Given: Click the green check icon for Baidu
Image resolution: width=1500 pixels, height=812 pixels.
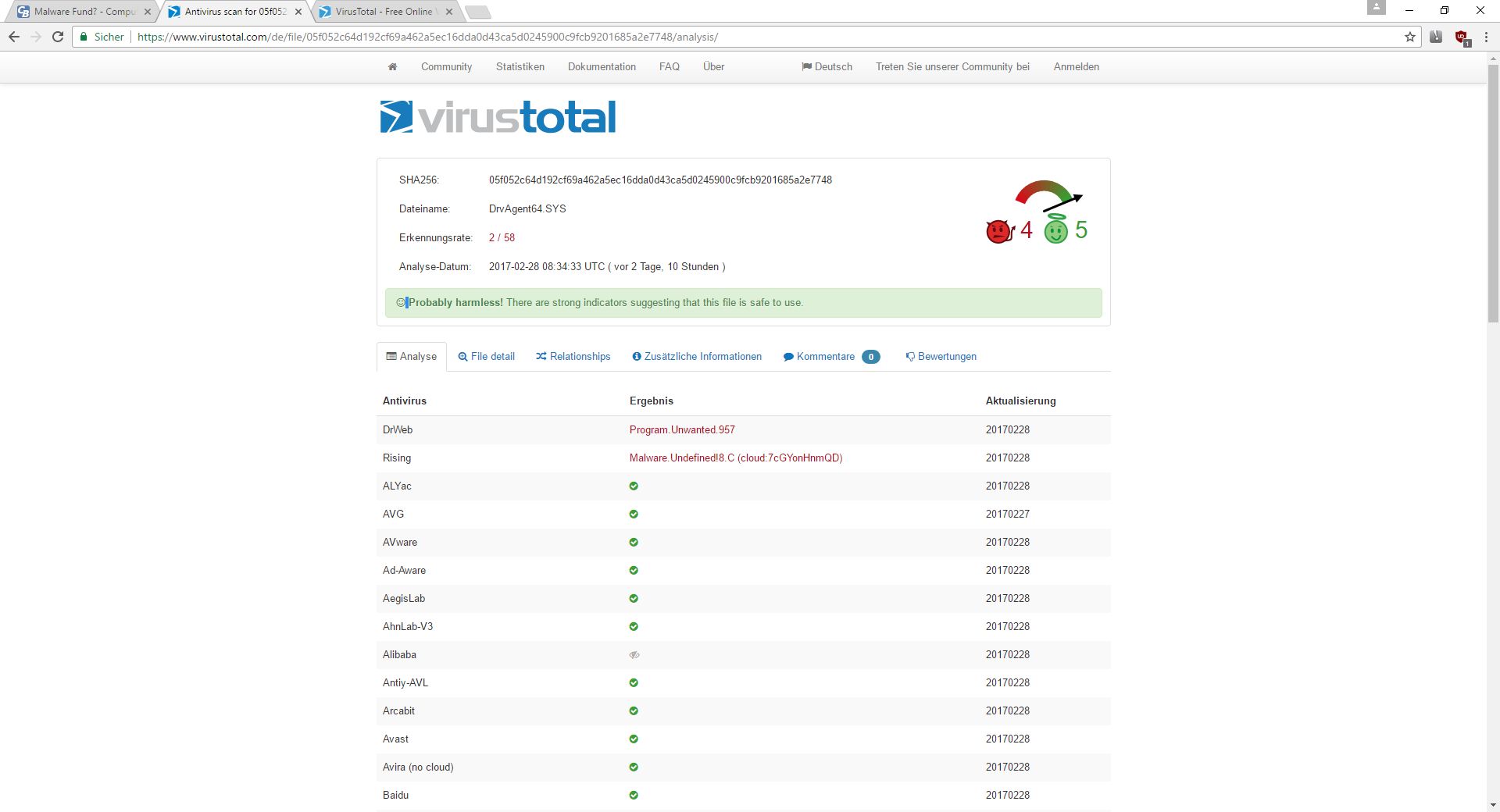Looking at the screenshot, I should pos(634,795).
